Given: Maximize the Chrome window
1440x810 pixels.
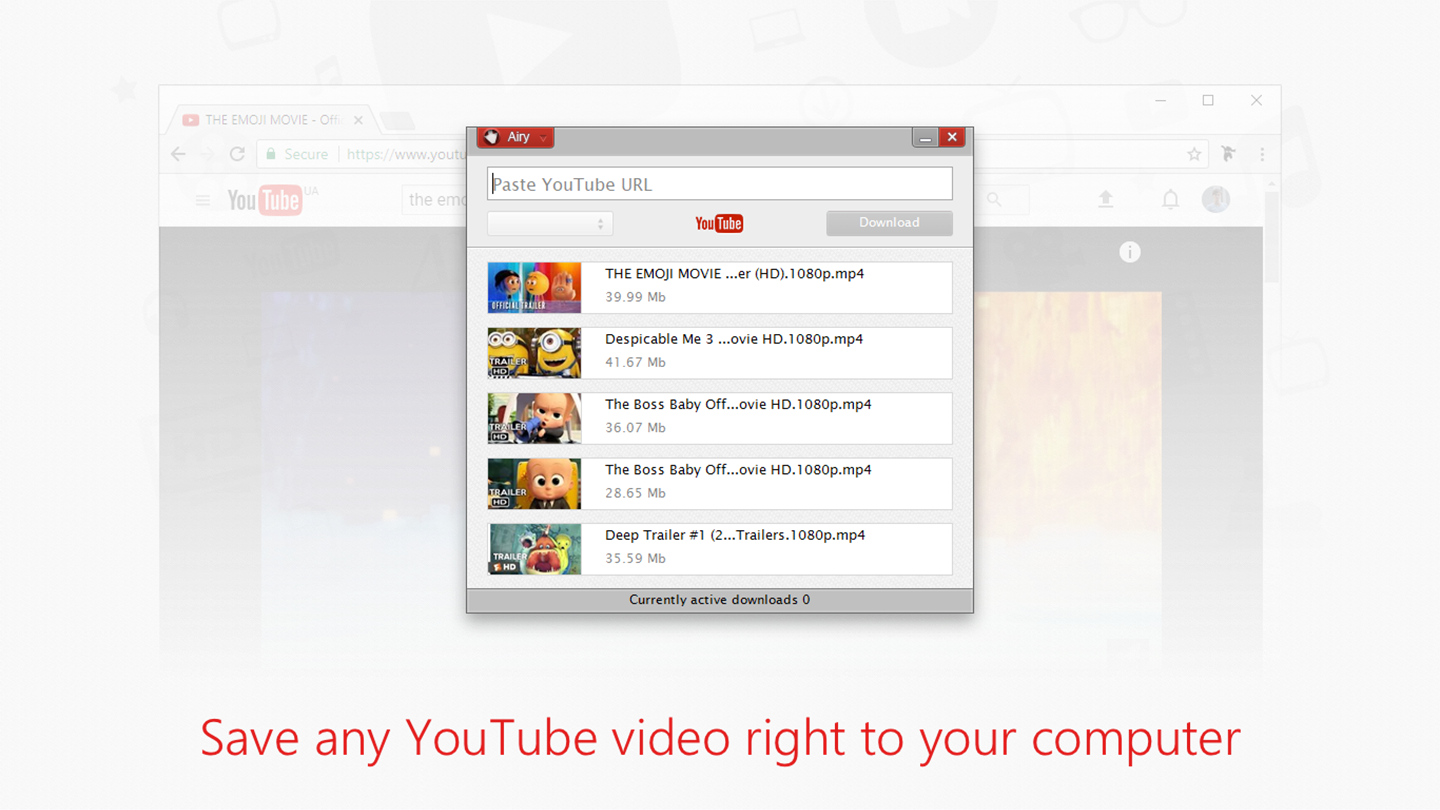Looking at the screenshot, I should coord(1208,100).
